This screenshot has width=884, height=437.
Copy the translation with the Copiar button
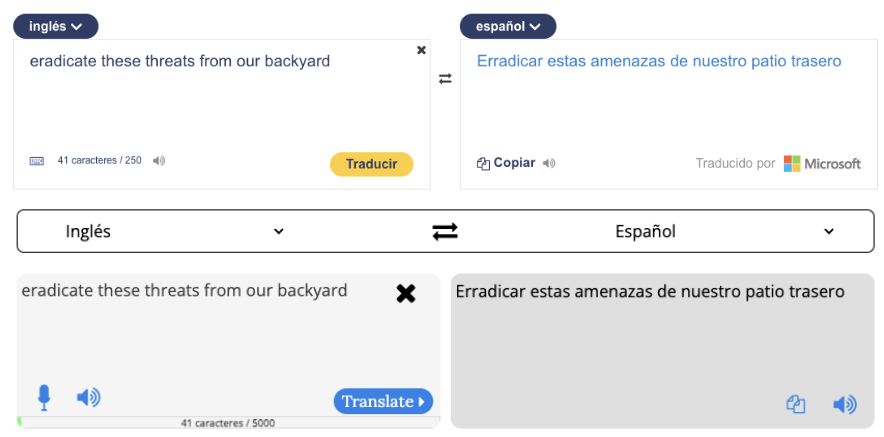tap(506, 163)
